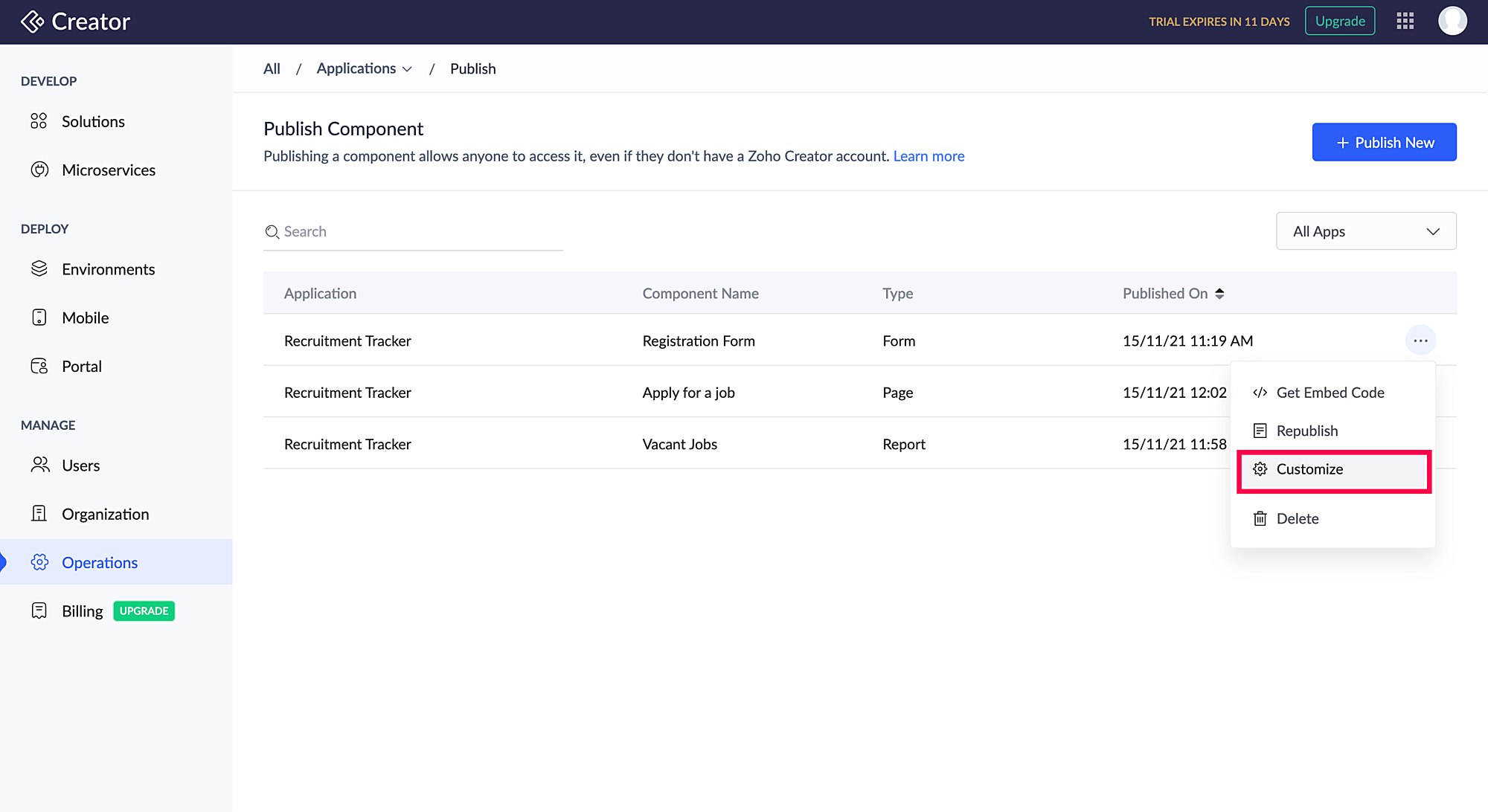
Task: Open the Users management page
Action: point(80,465)
